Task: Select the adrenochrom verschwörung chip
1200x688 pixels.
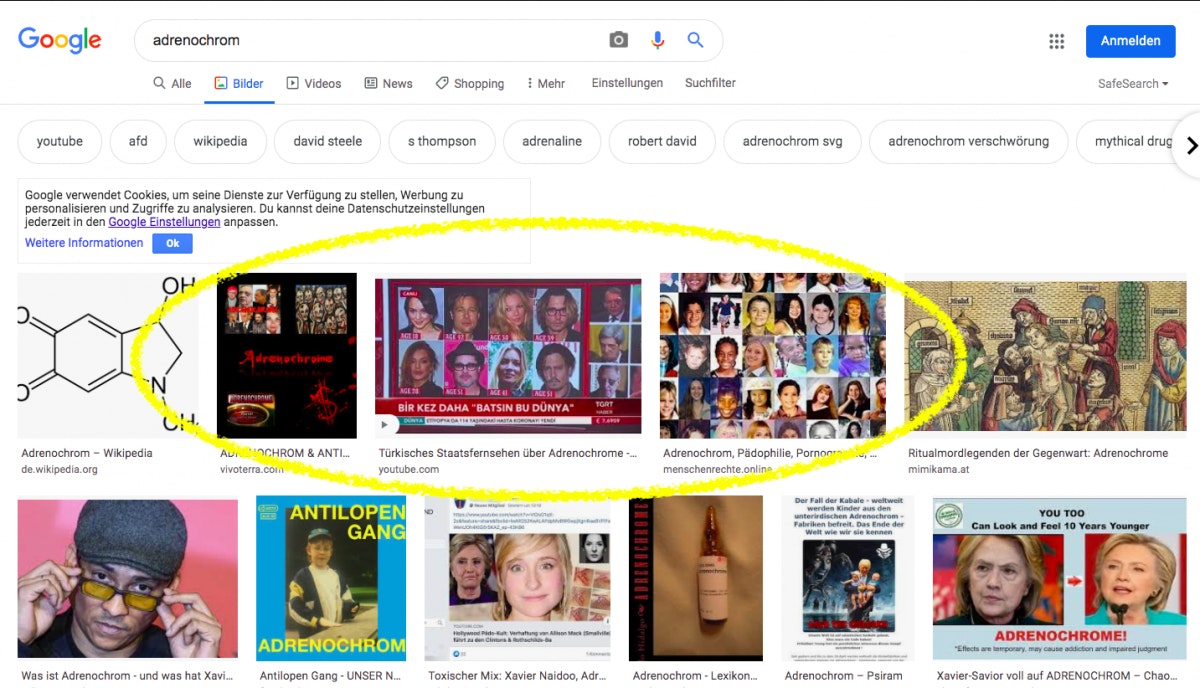Action: pos(969,141)
